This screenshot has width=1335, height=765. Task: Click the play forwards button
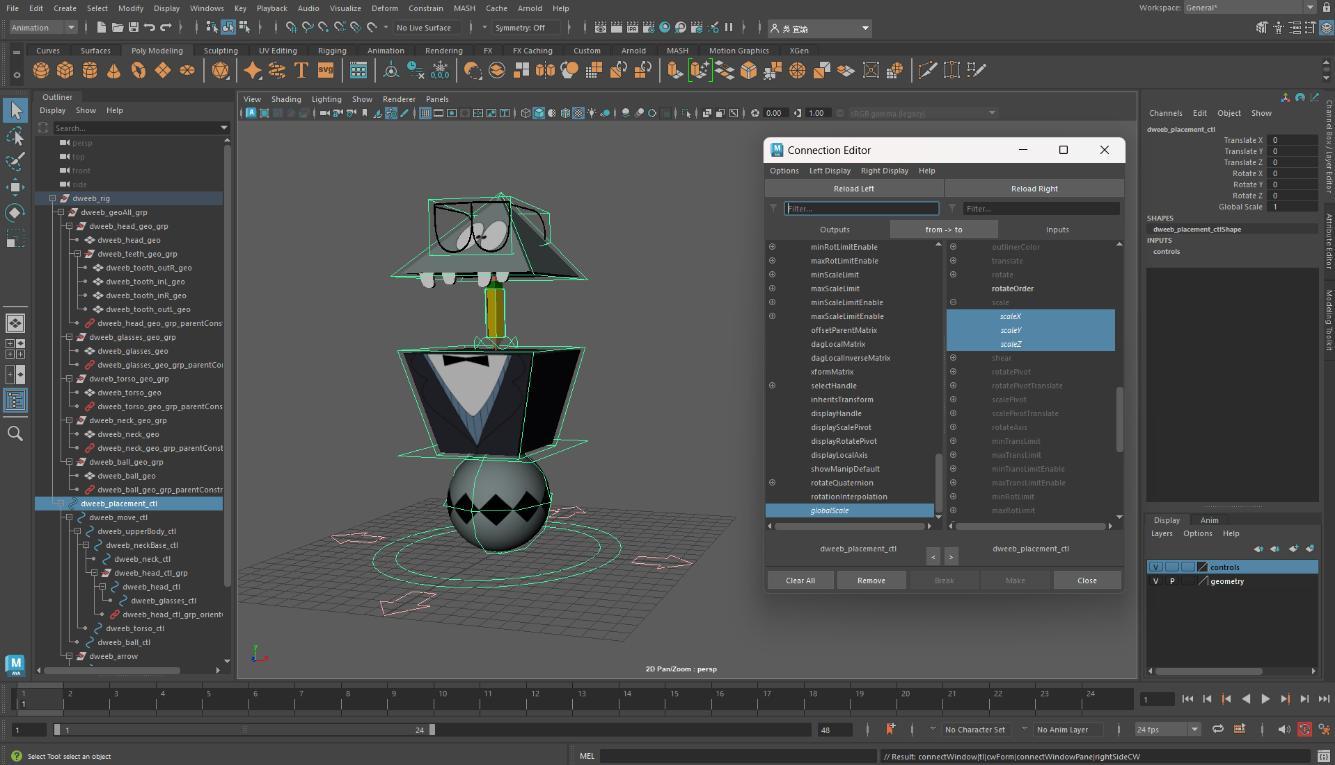(x=1265, y=699)
